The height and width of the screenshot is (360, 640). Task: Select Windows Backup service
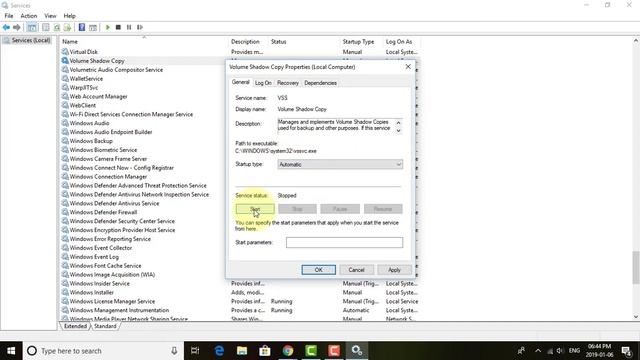pos(91,141)
